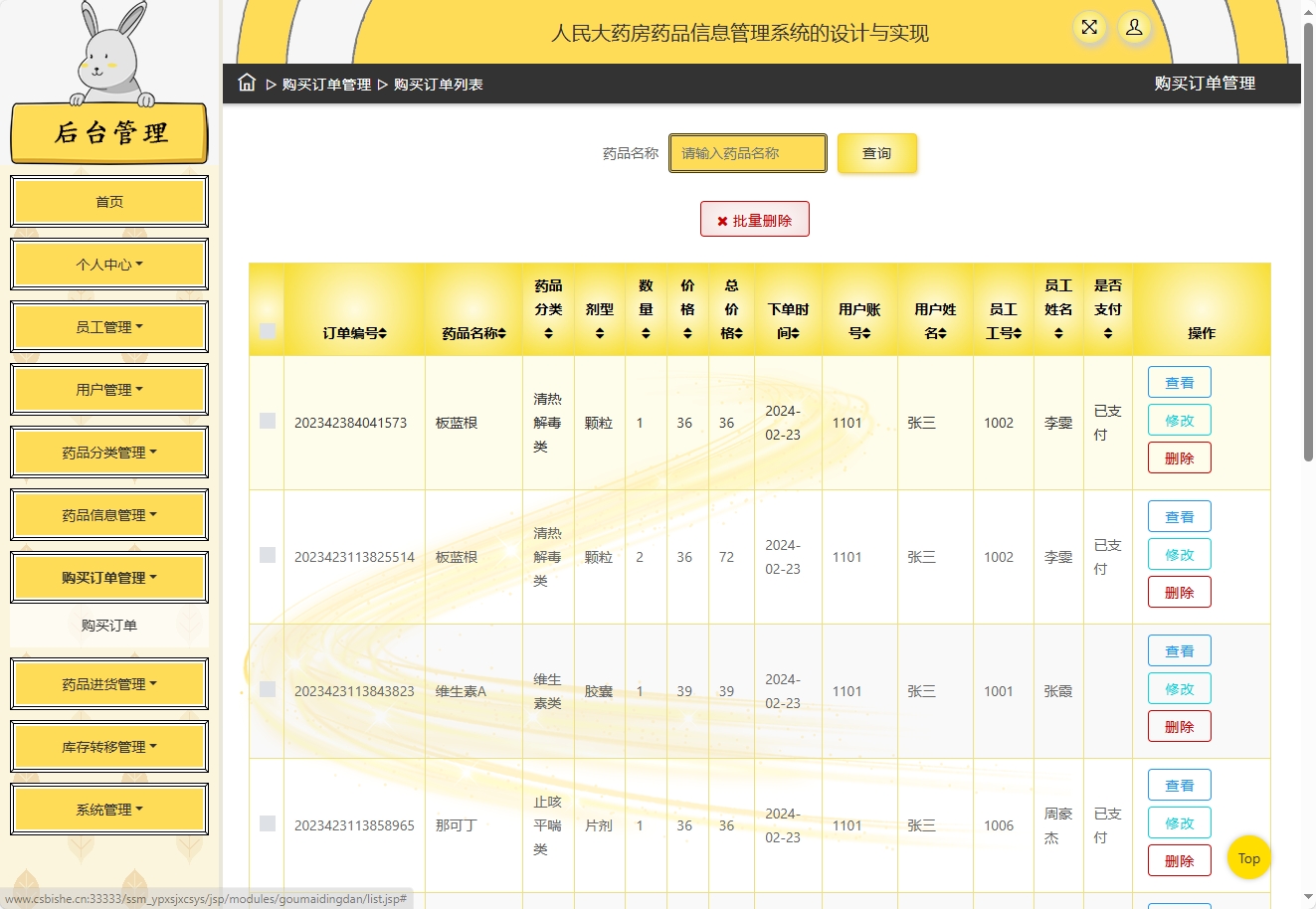
Task: Click the home icon in the breadcrumb bar
Action: click(246, 84)
